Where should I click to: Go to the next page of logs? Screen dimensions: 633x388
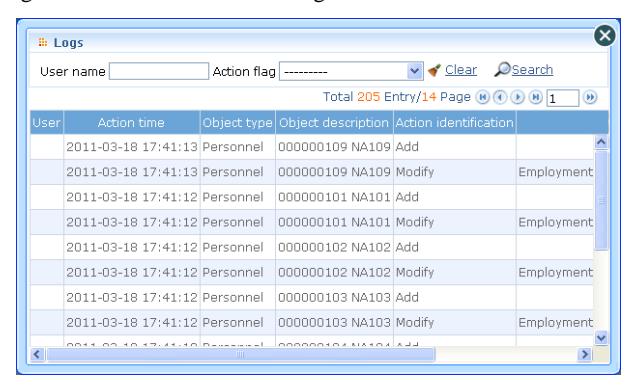(518, 97)
